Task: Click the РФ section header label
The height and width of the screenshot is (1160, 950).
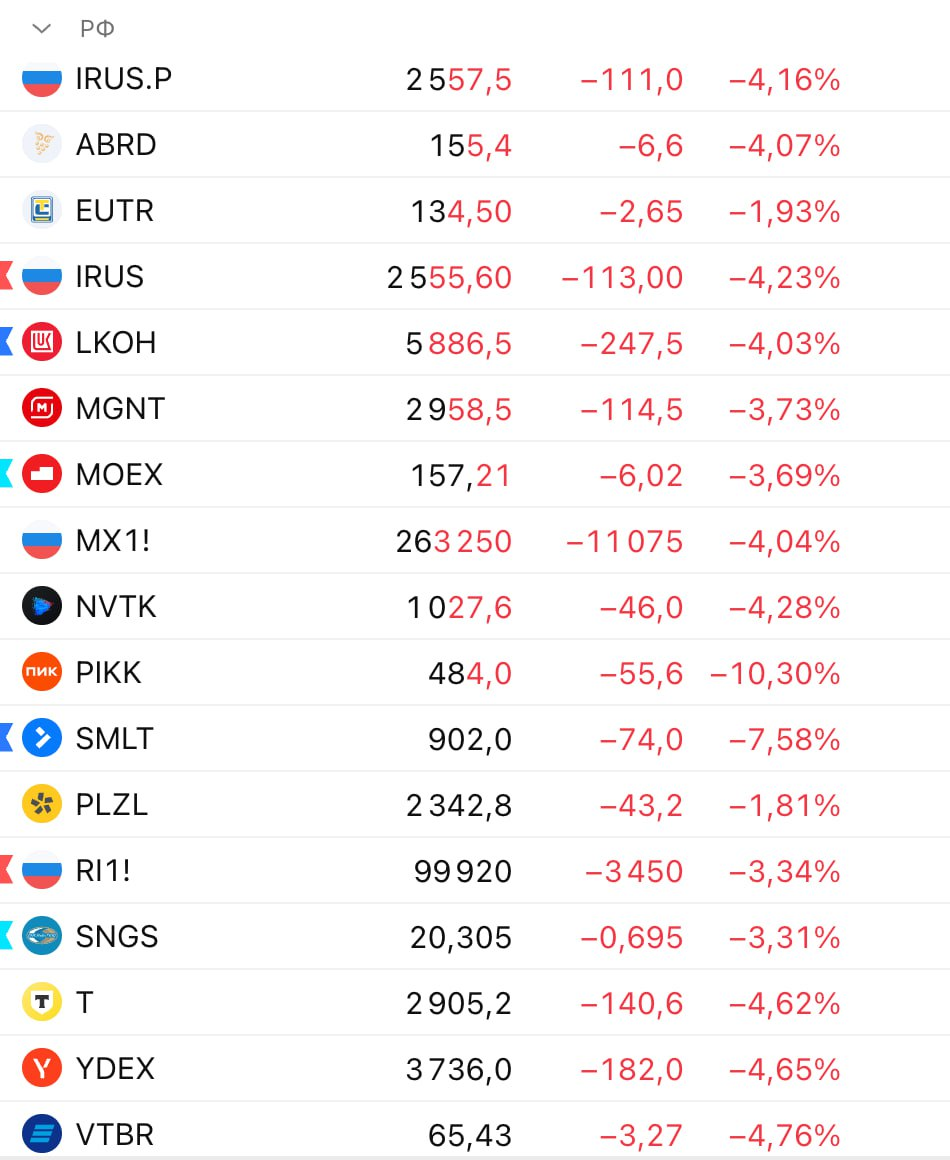Action: [97, 29]
